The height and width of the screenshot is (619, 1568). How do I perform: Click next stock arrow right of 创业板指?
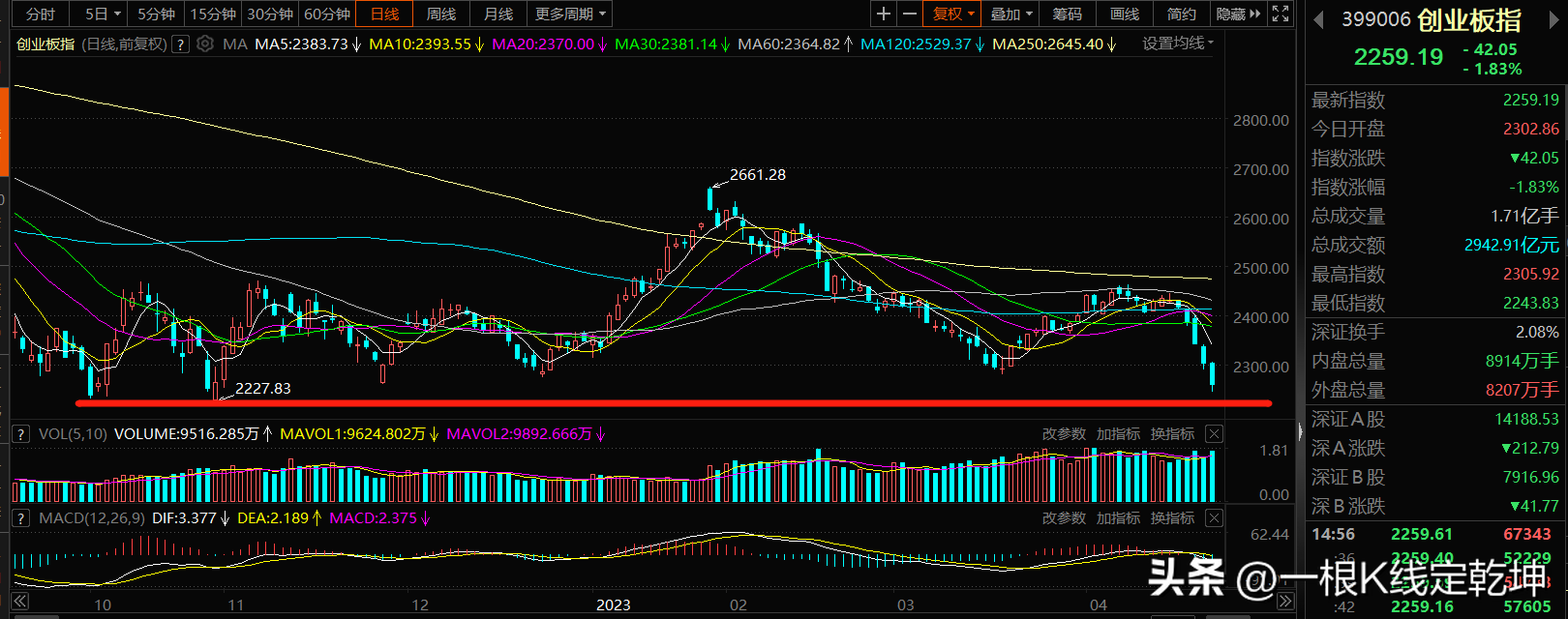1553,19
